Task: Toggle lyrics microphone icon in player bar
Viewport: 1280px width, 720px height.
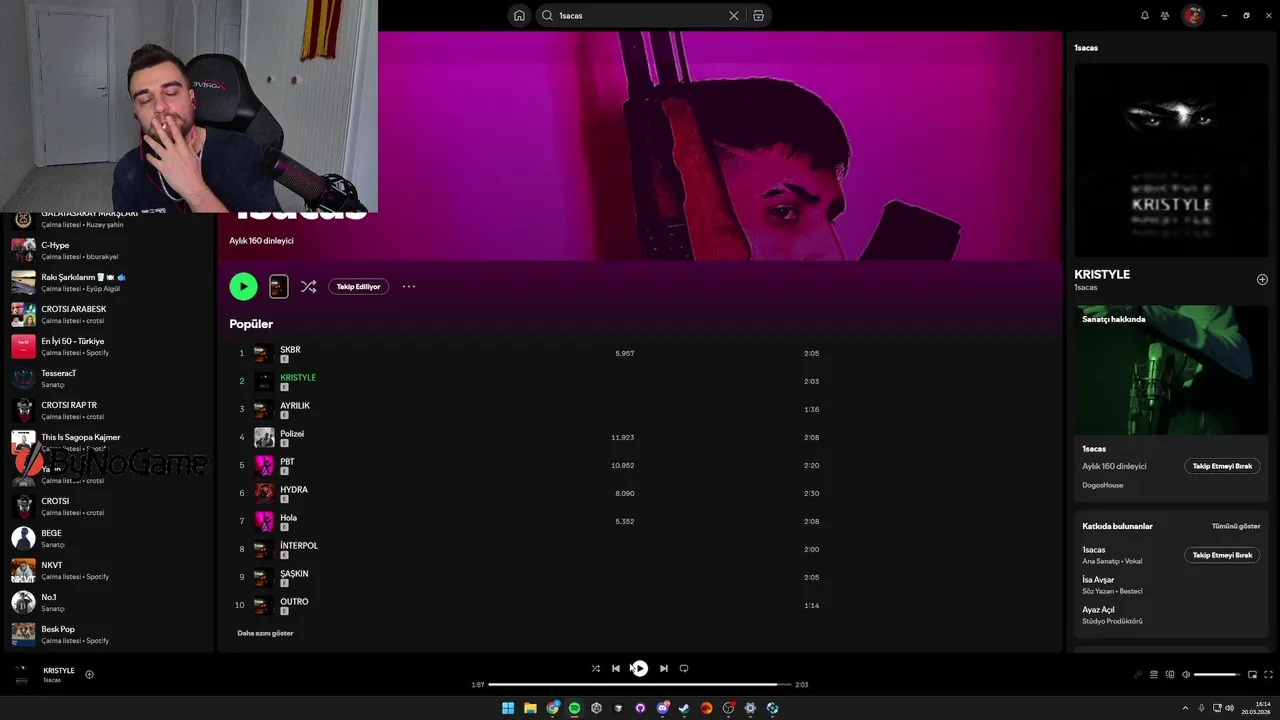Action: click(1138, 674)
